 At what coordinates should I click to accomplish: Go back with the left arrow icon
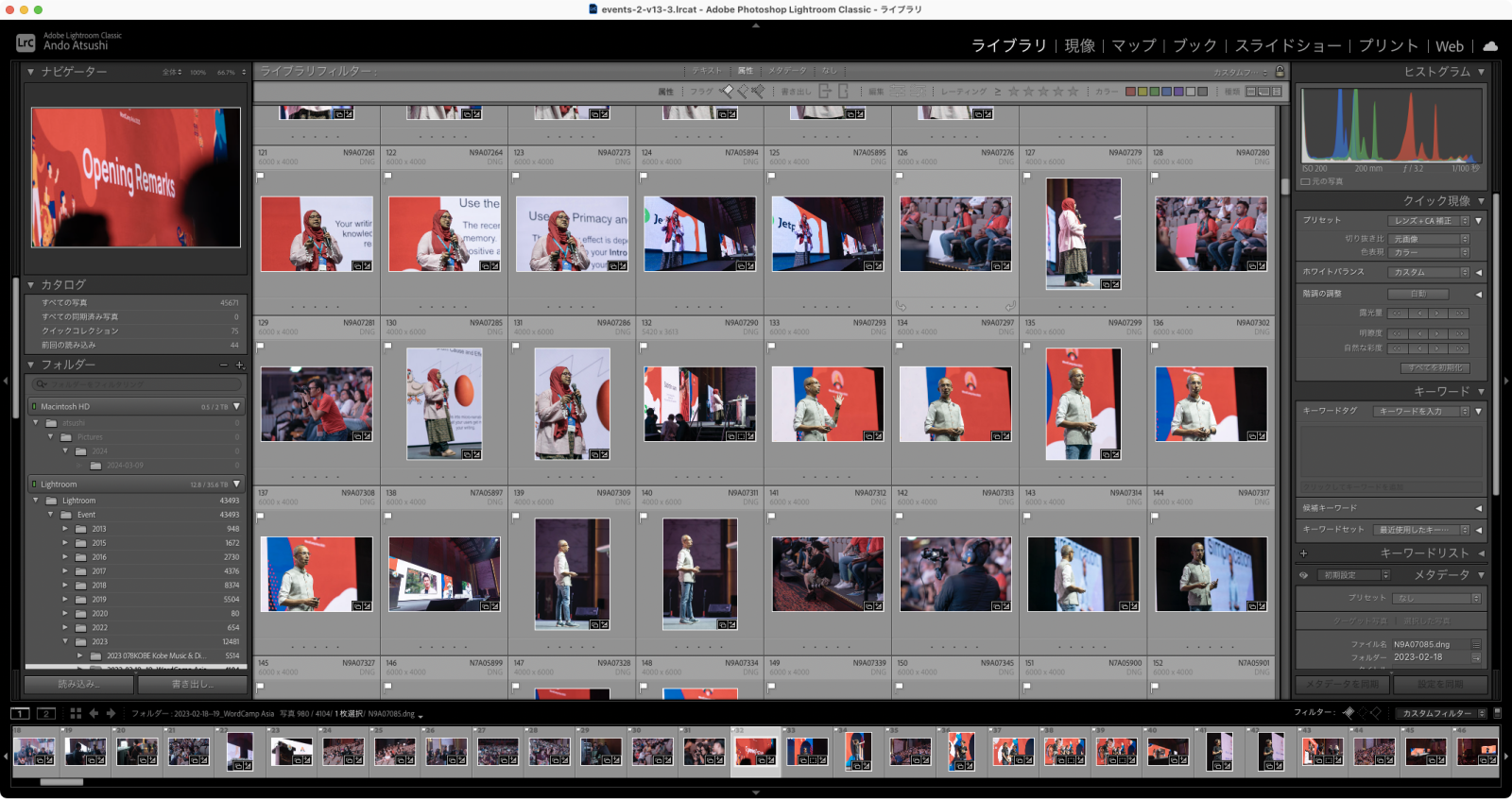94,713
